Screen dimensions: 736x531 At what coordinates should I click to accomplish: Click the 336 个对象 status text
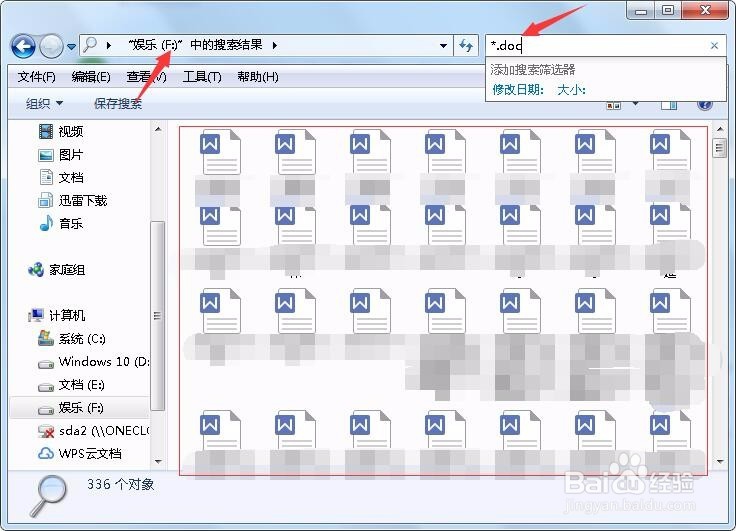pos(121,484)
